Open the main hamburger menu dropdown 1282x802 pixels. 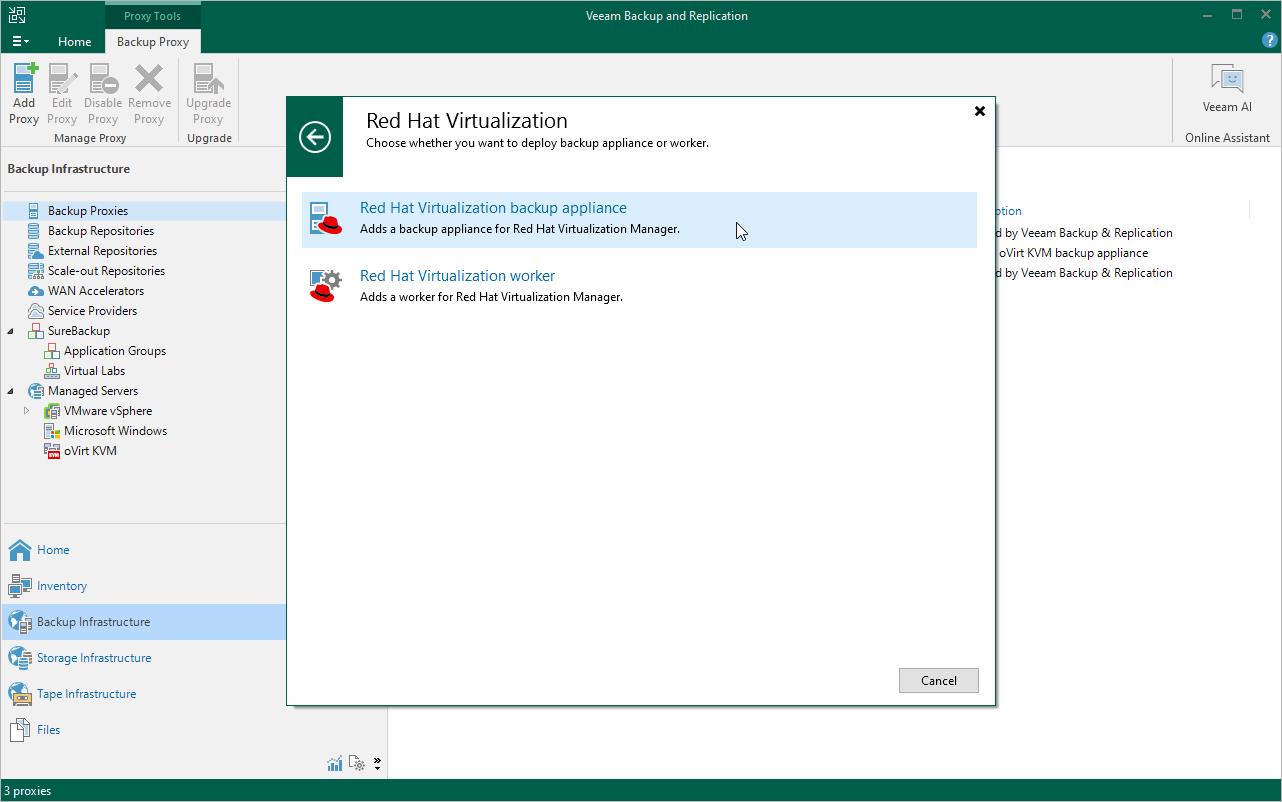pos(20,42)
